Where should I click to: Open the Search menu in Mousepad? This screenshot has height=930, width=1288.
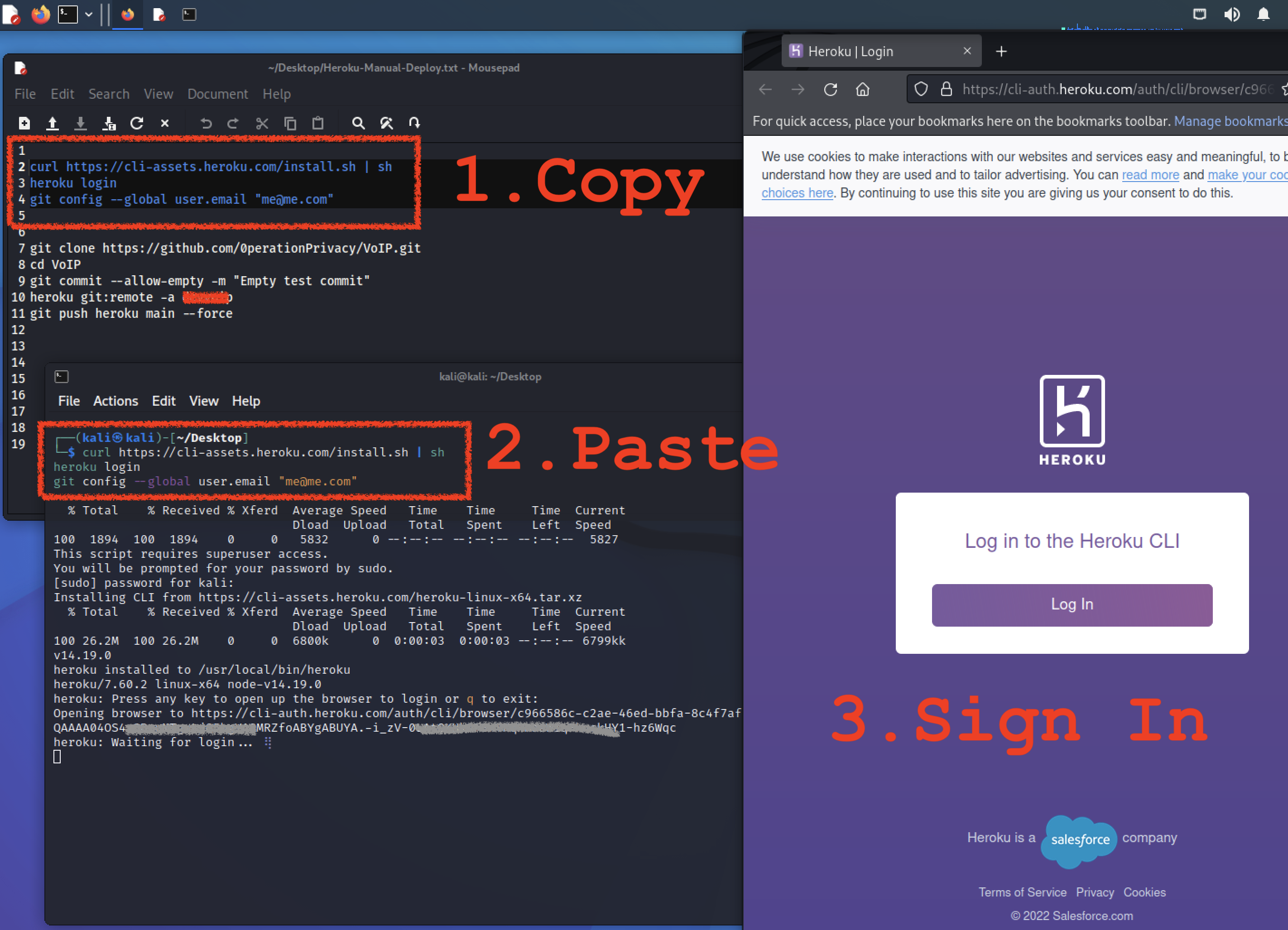(x=109, y=94)
